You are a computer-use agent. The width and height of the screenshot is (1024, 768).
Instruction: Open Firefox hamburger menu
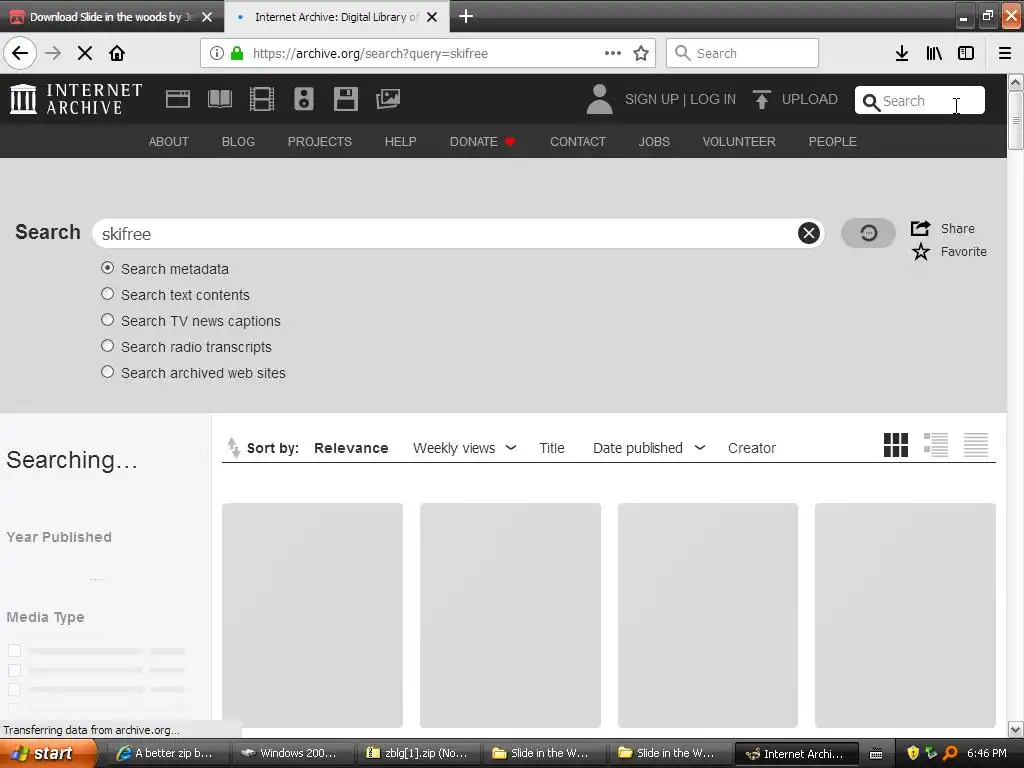click(x=1005, y=54)
